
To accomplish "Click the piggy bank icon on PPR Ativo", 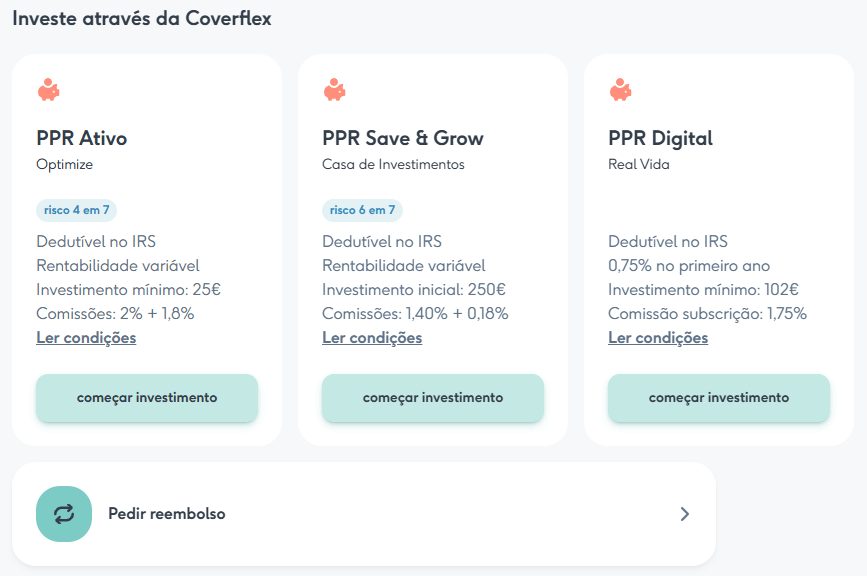I will tap(48, 90).
